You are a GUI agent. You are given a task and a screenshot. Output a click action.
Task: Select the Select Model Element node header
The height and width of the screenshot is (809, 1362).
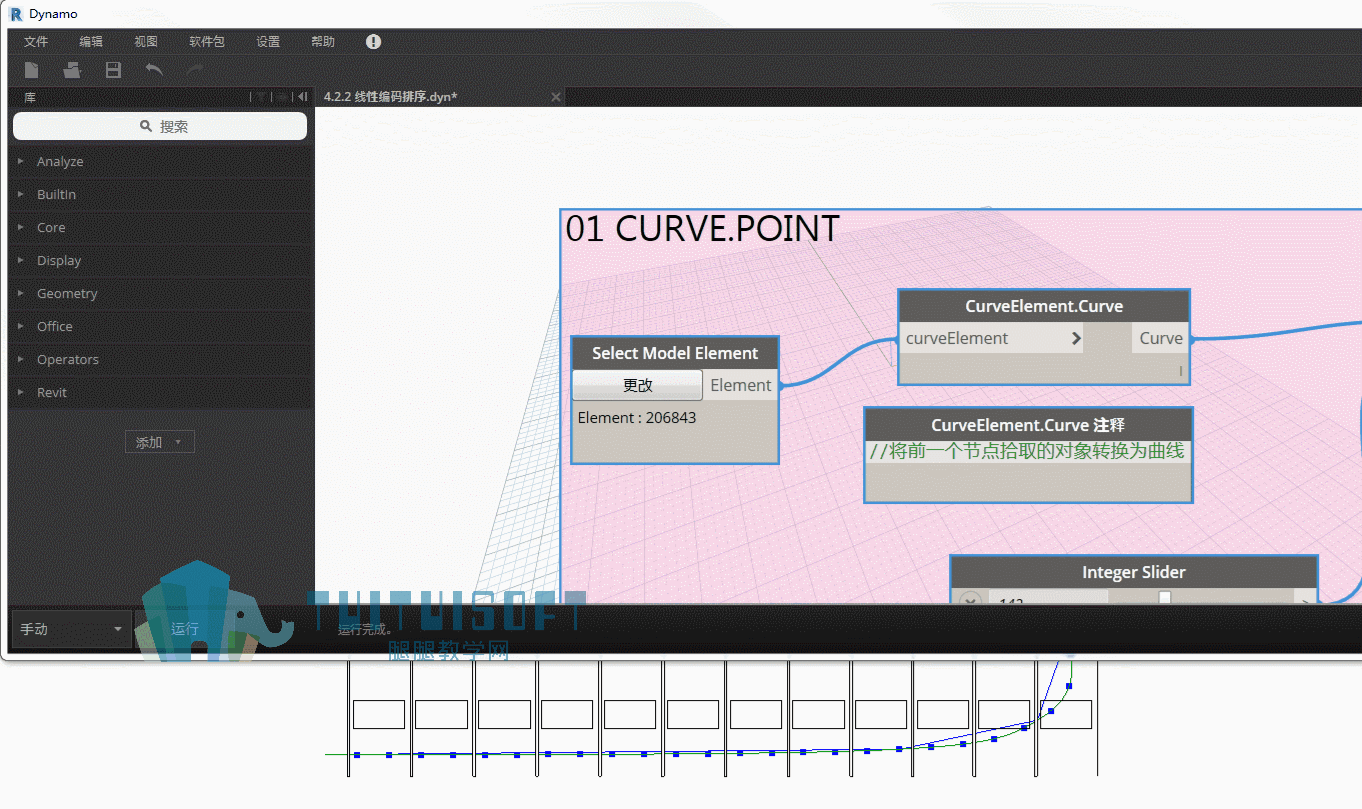675,353
